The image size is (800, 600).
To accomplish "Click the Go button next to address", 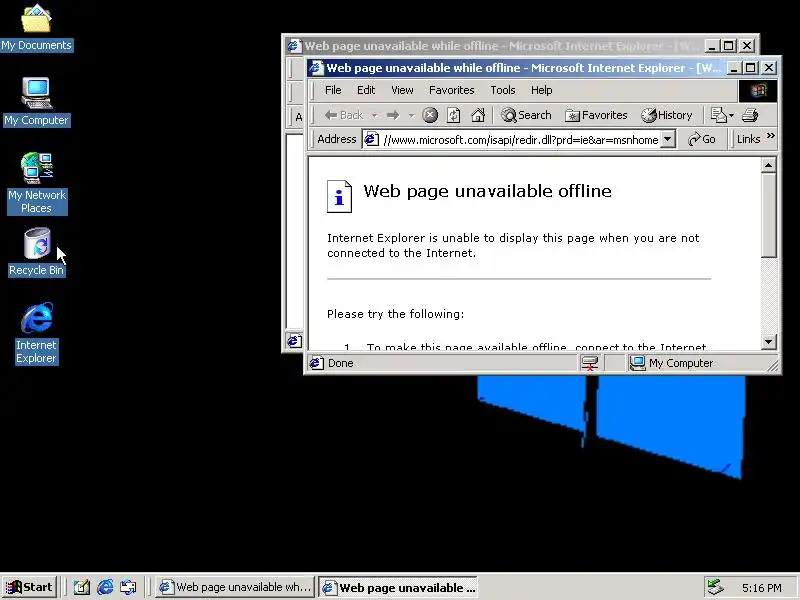I will point(702,139).
